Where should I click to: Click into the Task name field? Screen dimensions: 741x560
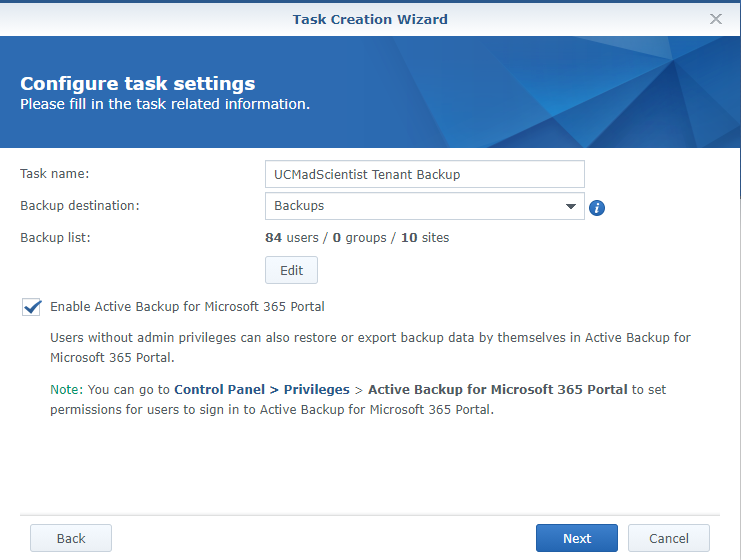[x=424, y=174]
